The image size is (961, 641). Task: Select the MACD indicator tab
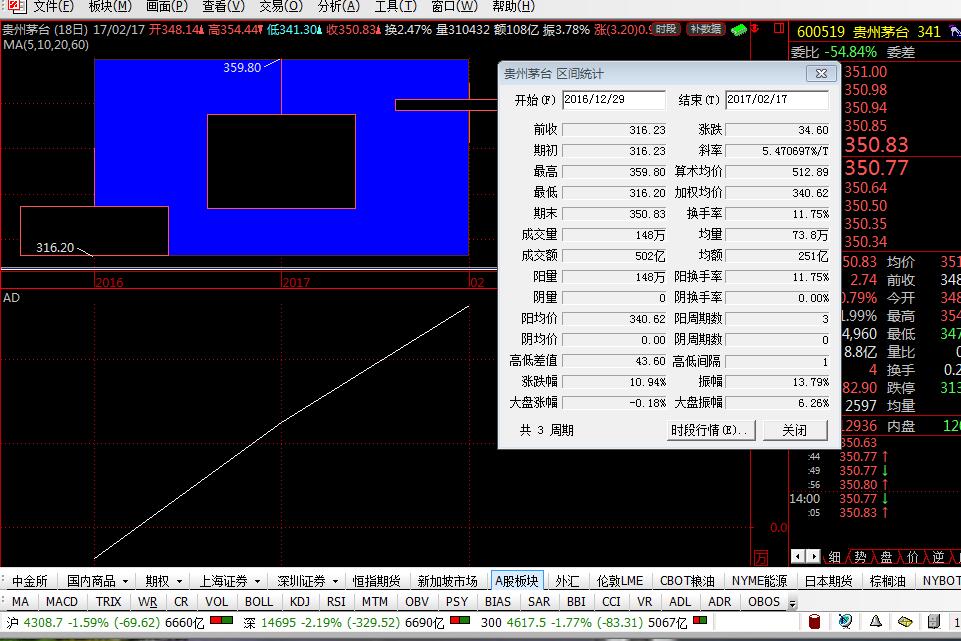(x=62, y=602)
